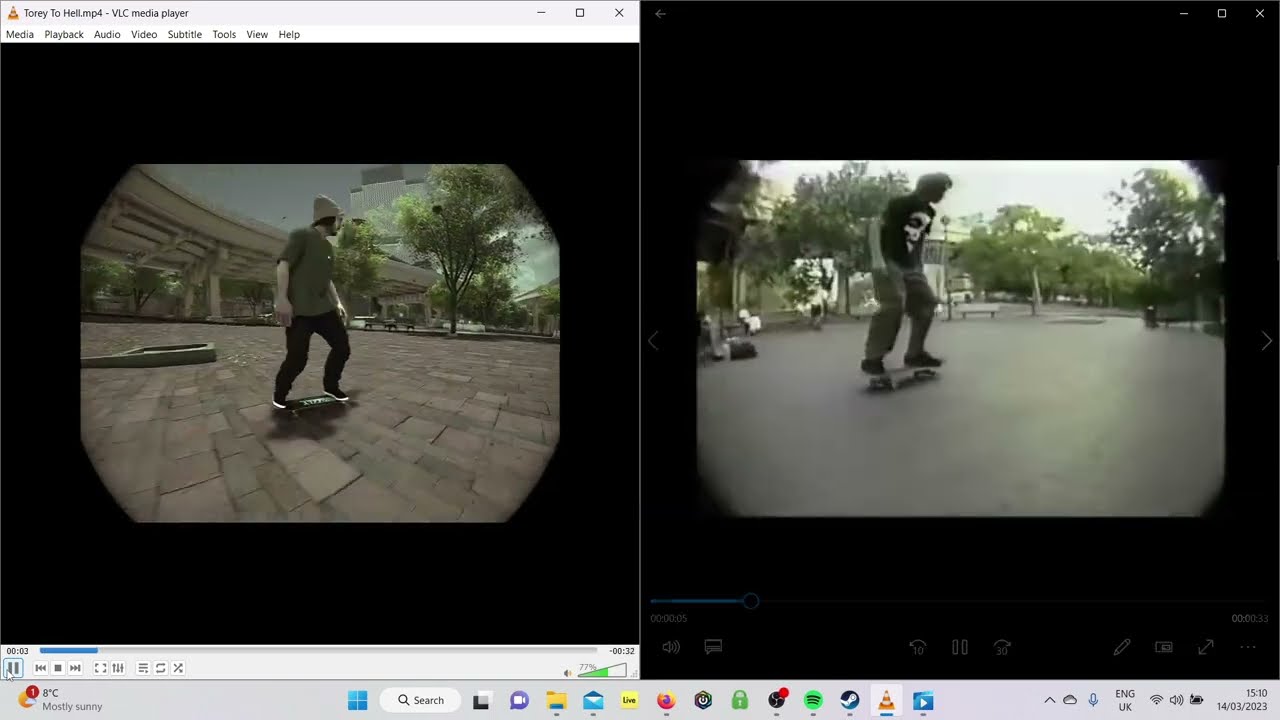Toggle VLC fullscreen mode

click(x=100, y=668)
